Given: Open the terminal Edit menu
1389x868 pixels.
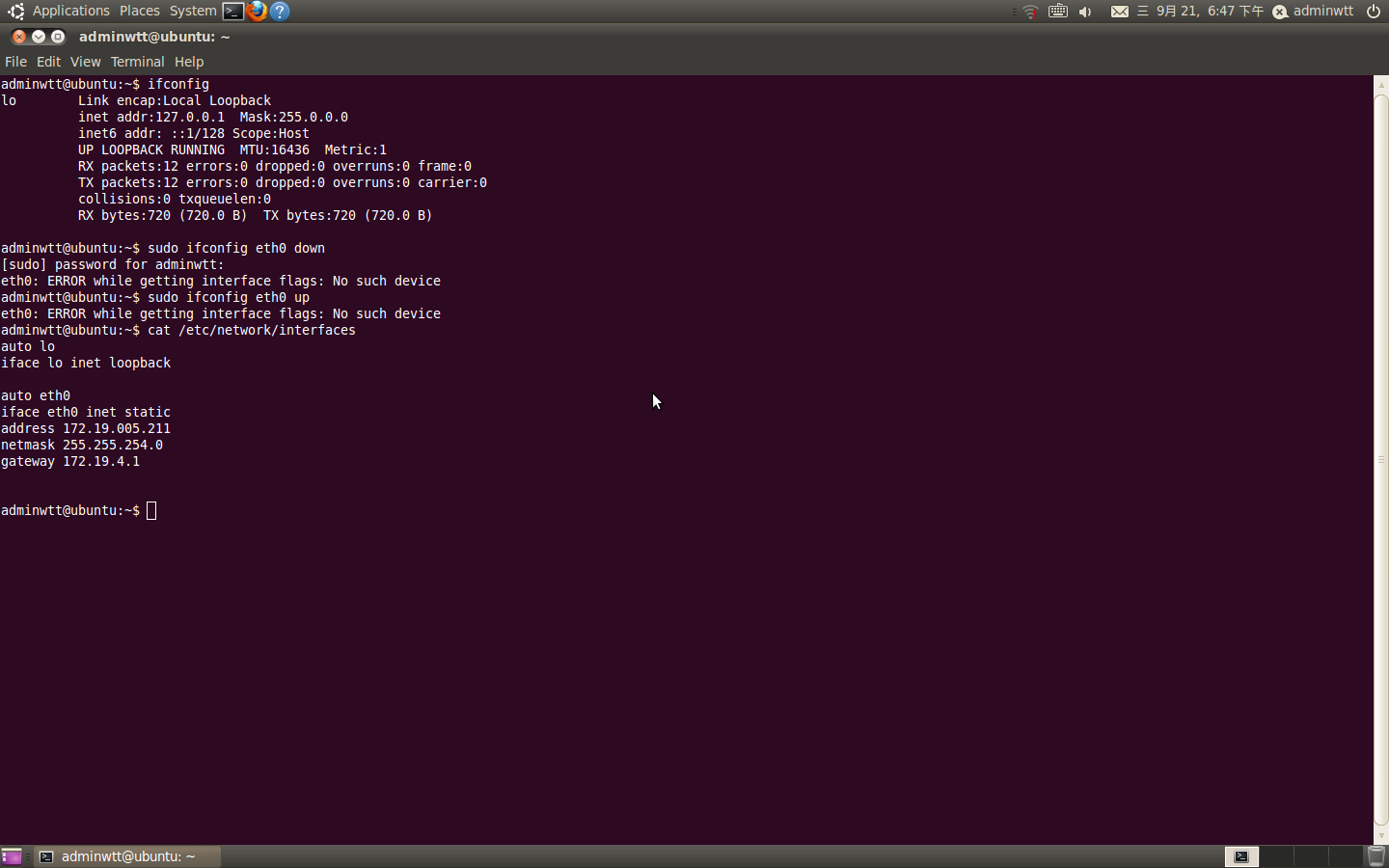Looking at the screenshot, I should pyautogui.click(x=48, y=62).
